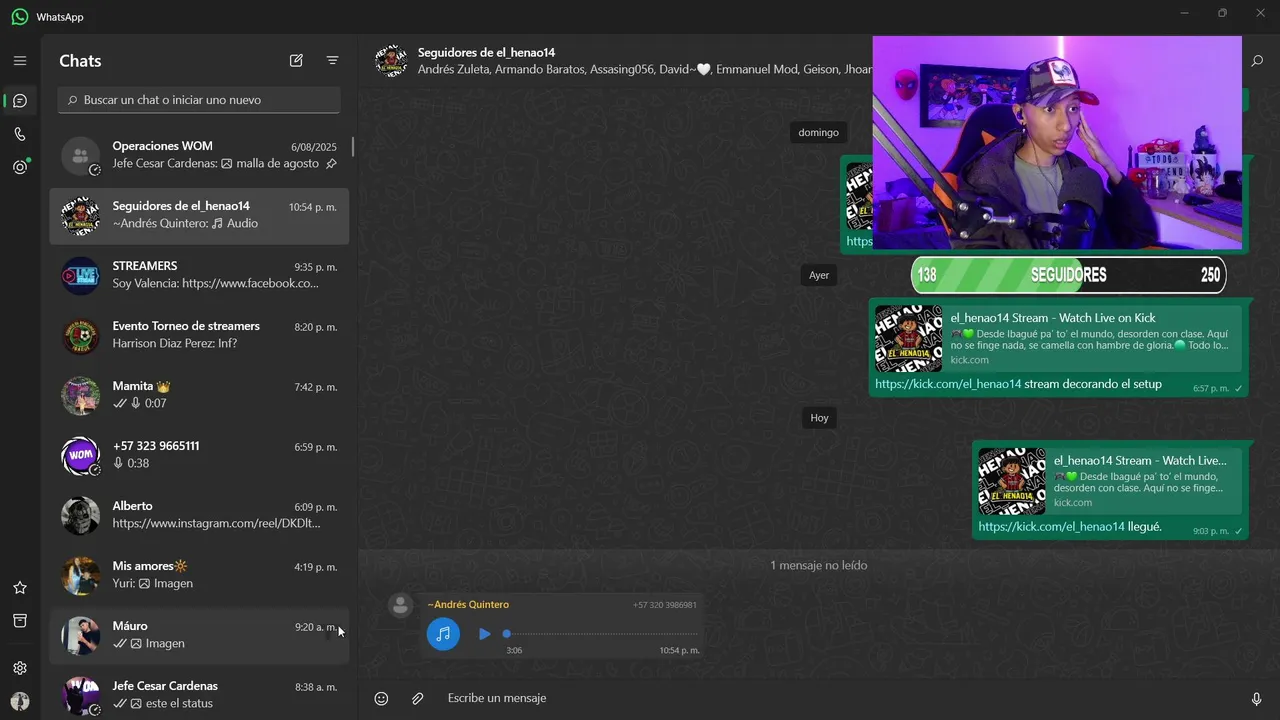Click the WhatsApp logo in title bar
Screen dimensions: 1280x720
point(20,17)
